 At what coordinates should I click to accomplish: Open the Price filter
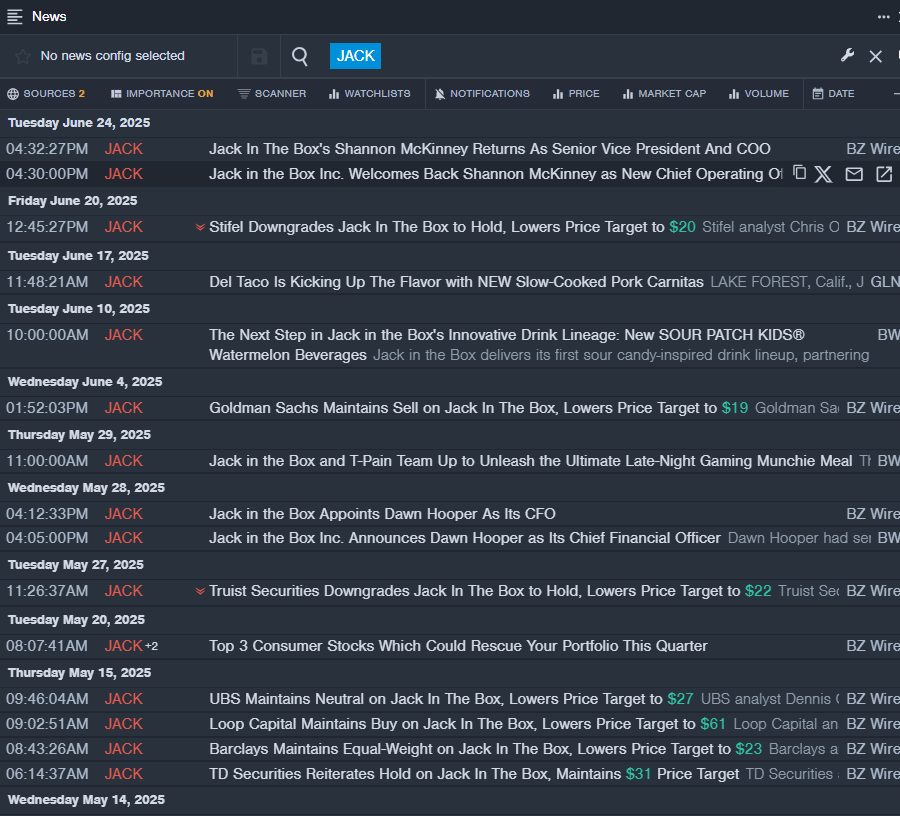pos(576,94)
